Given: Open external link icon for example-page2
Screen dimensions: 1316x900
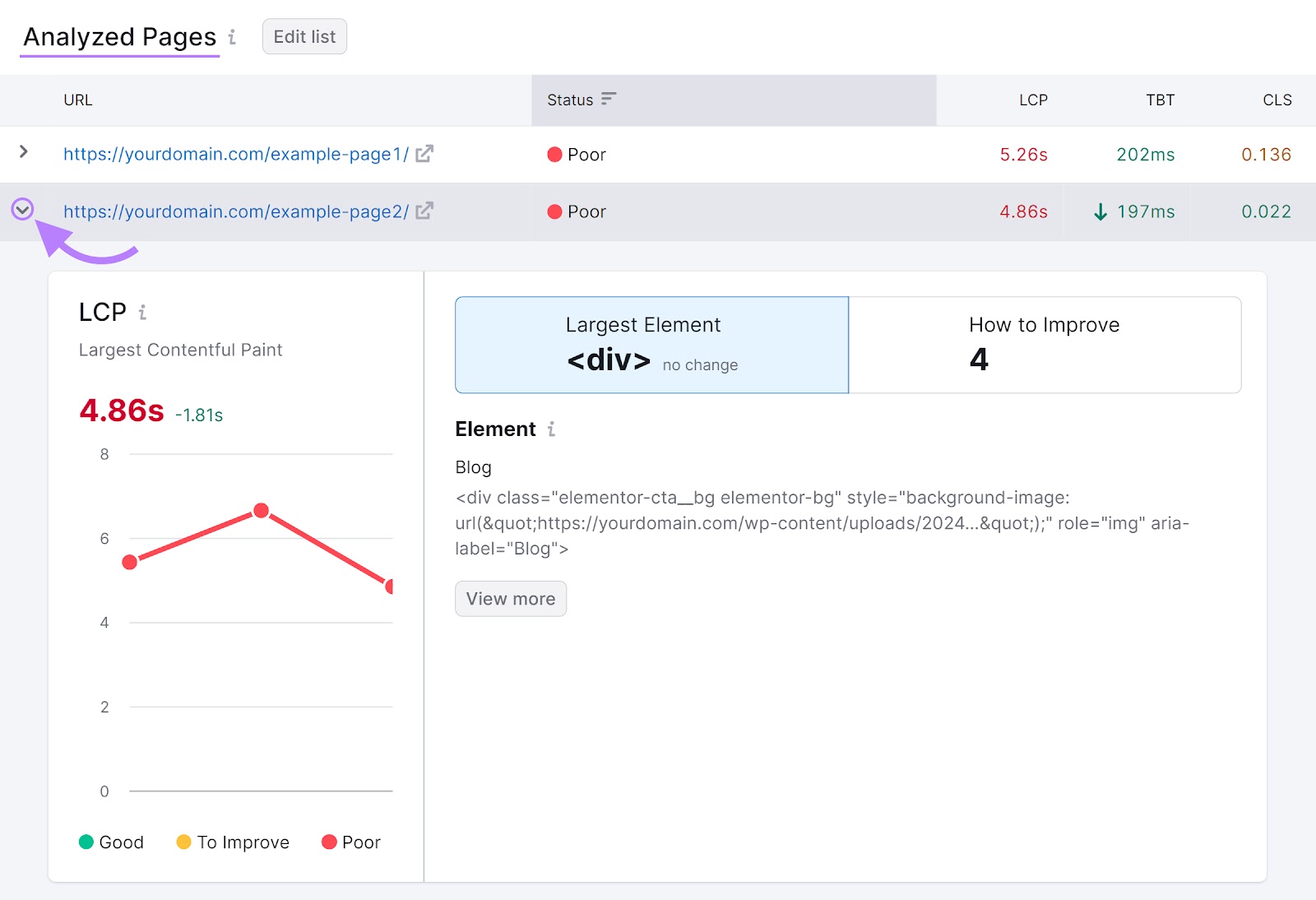Looking at the screenshot, I should (x=424, y=211).
